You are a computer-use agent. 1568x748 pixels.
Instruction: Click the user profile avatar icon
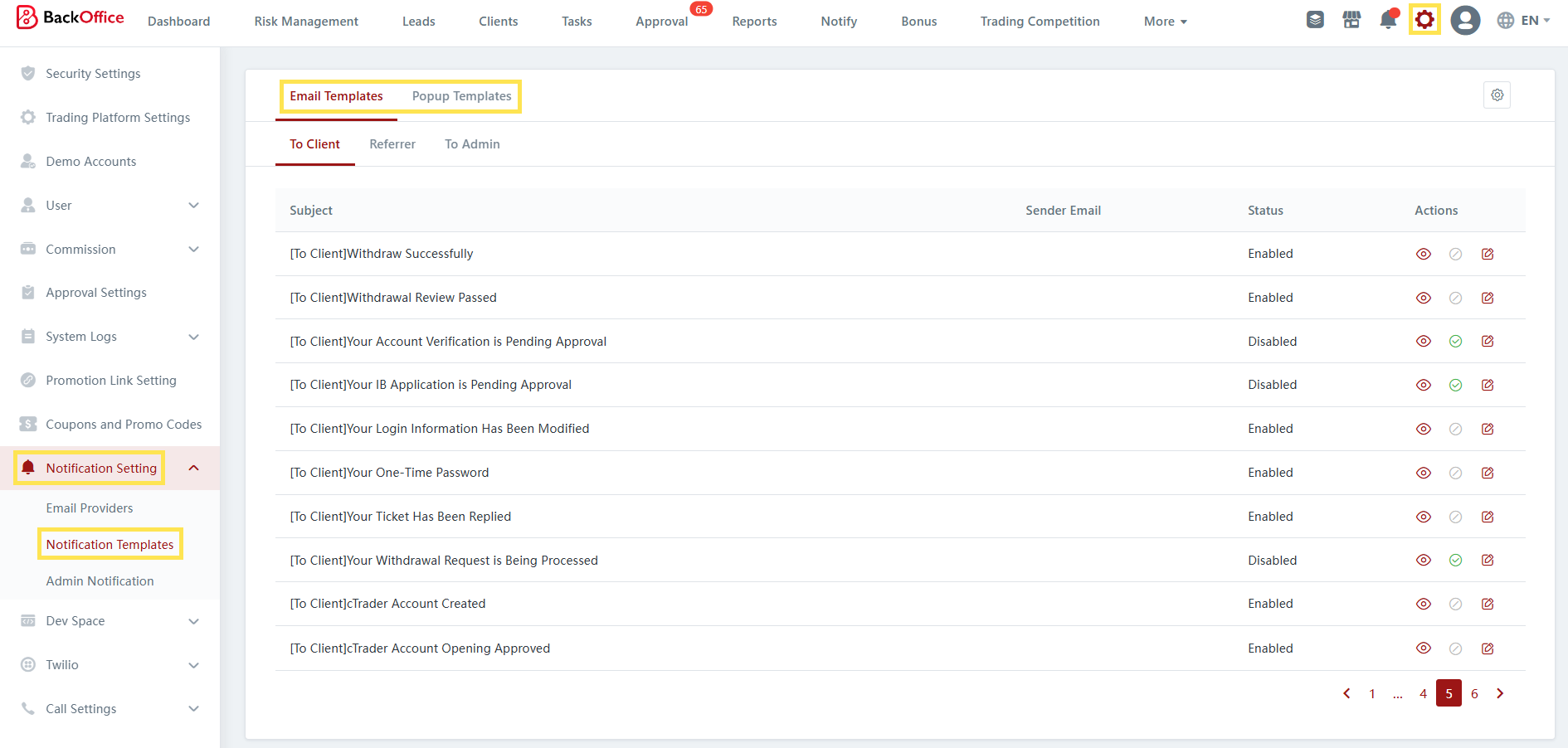click(x=1465, y=20)
